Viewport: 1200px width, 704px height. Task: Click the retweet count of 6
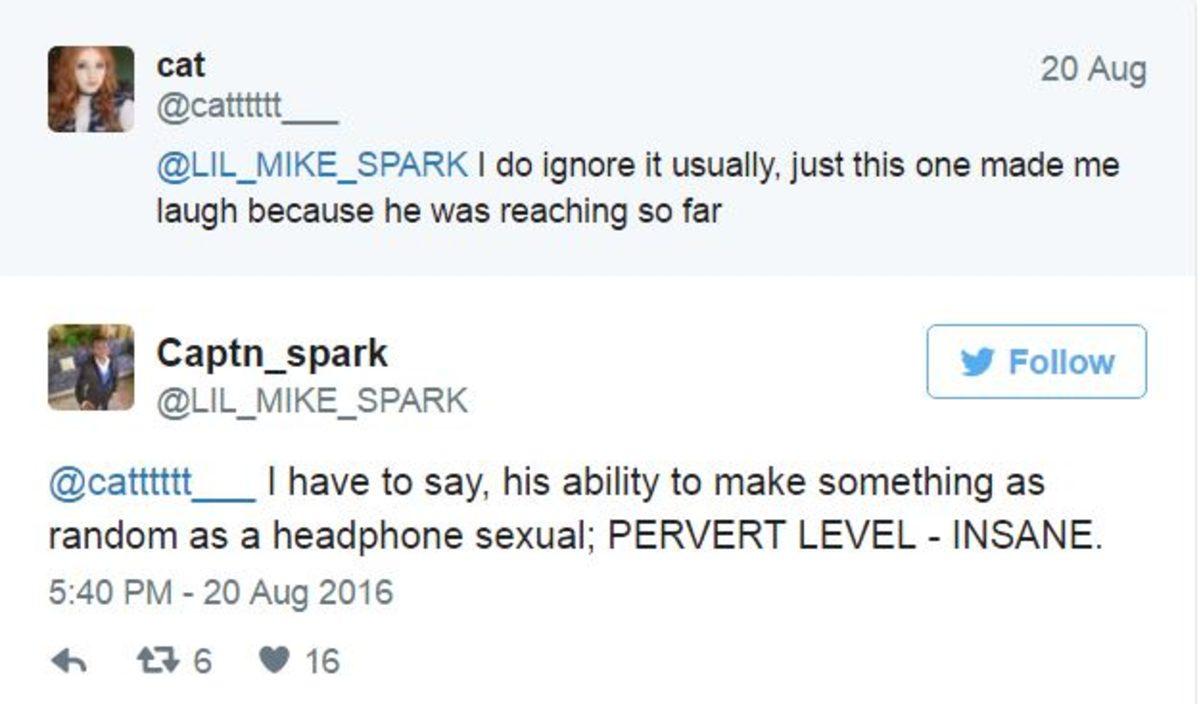(201, 661)
